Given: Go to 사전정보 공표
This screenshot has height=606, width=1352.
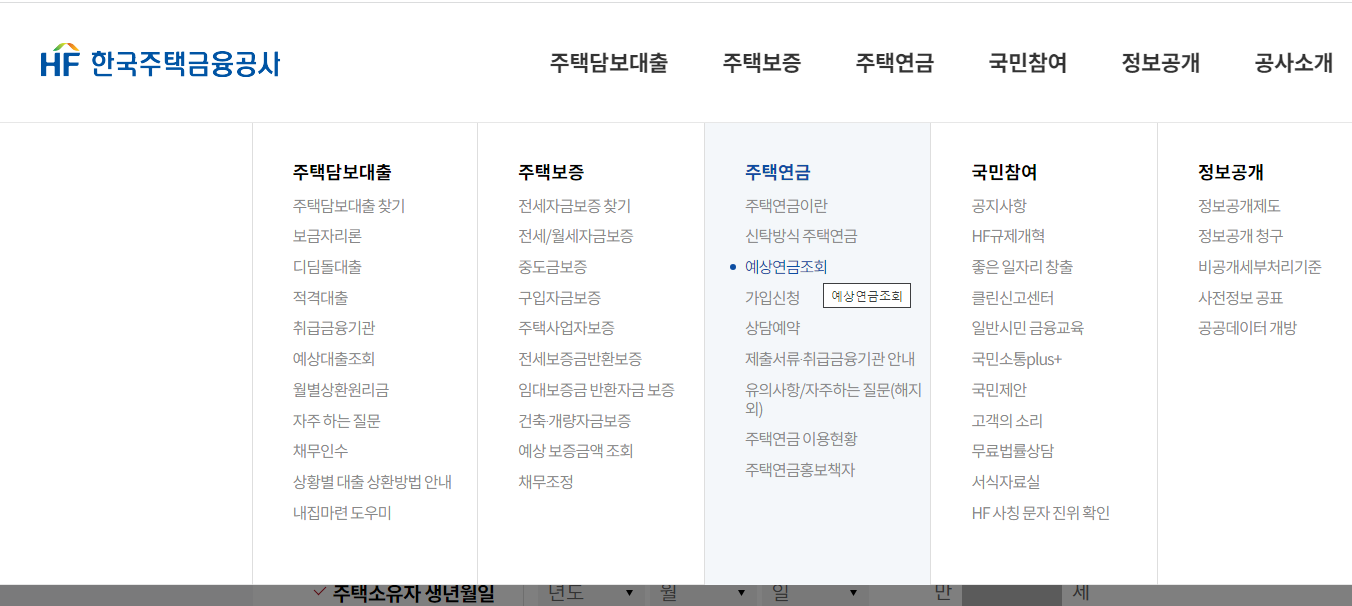Looking at the screenshot, I should [x=1240, y=298].
